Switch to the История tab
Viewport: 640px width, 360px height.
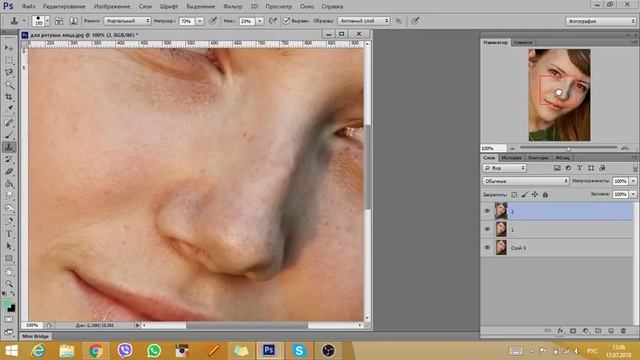tap(511, 158)
